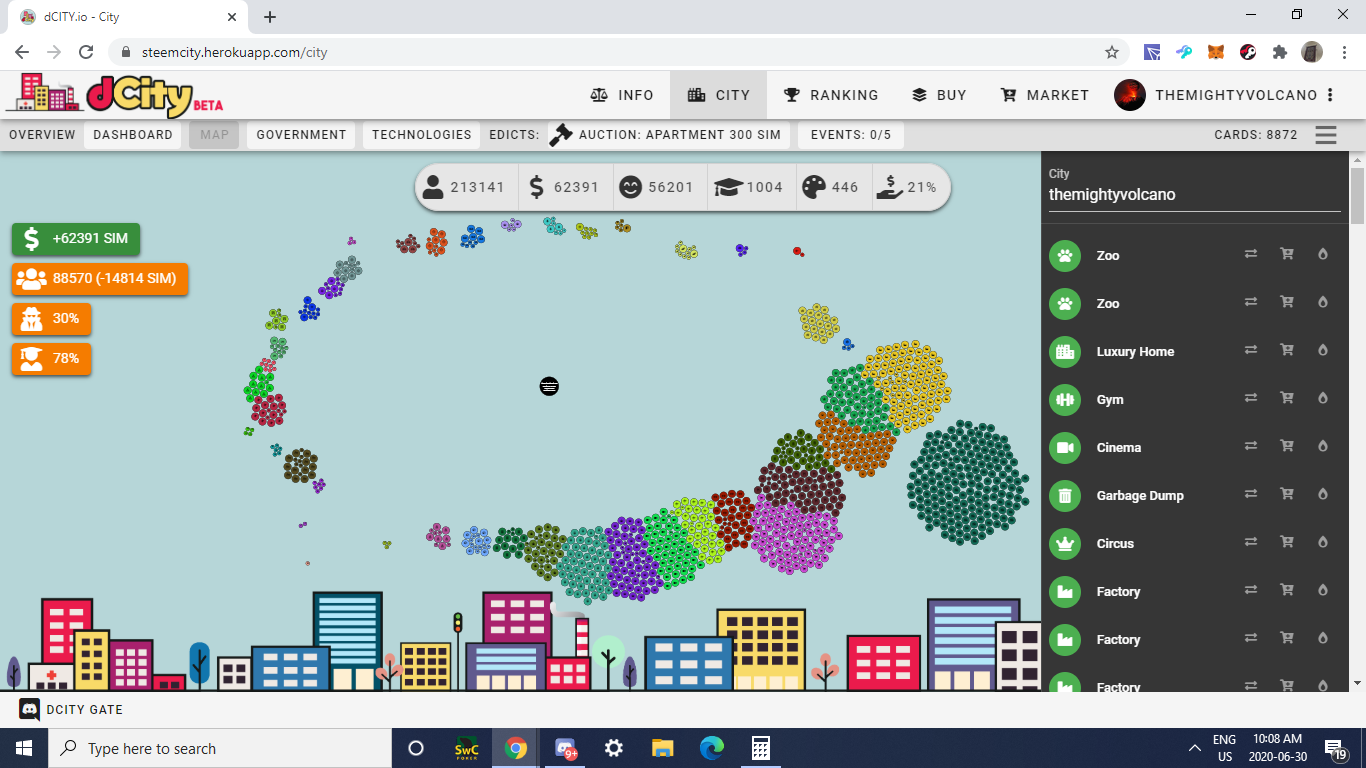The image size is (1366, 768).
Task: Open the Discord DCITY GATE link
Action: pos(72,710)
